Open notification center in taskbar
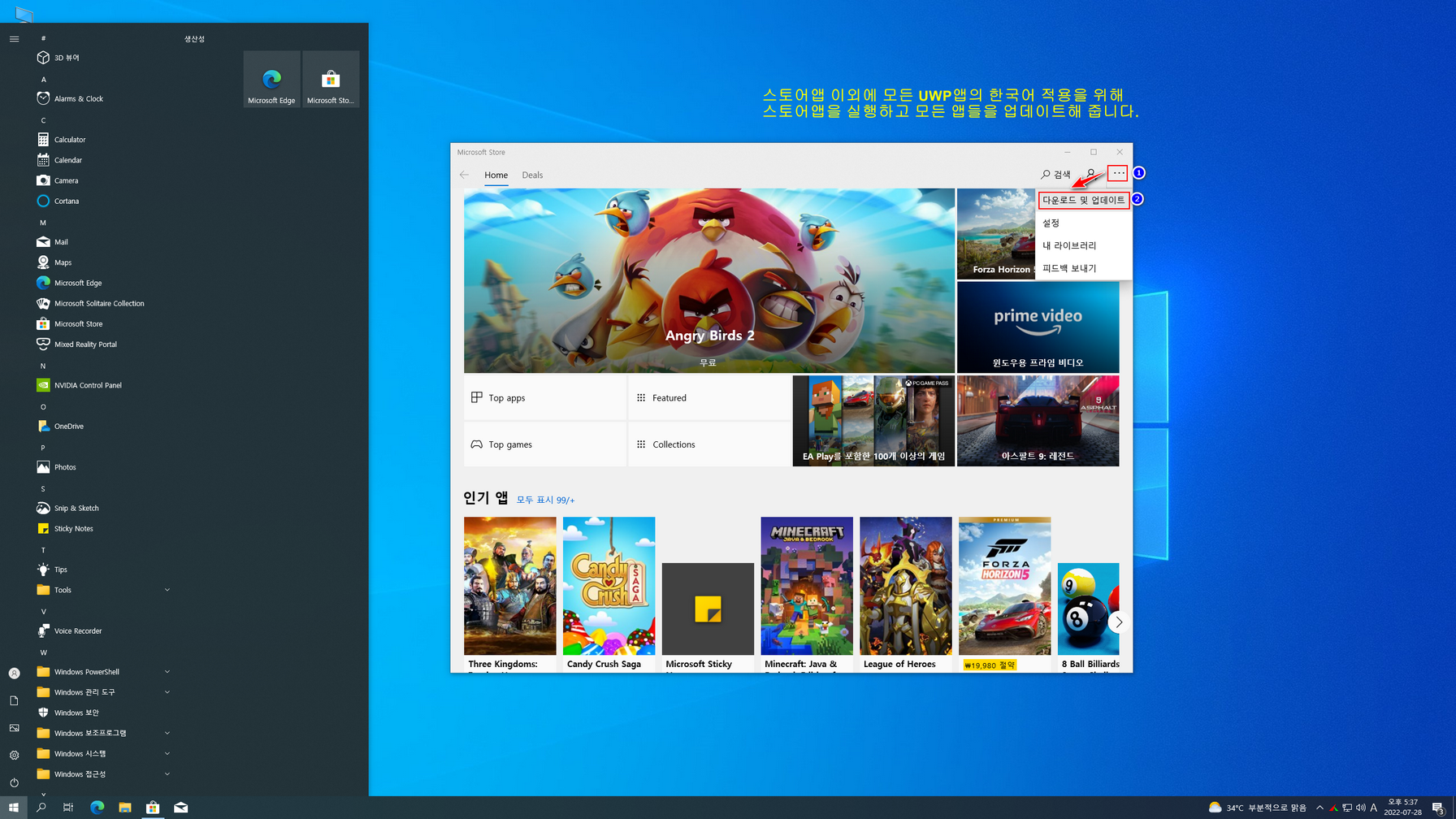Viewport: 1456px width, 819px height. 1438,808
